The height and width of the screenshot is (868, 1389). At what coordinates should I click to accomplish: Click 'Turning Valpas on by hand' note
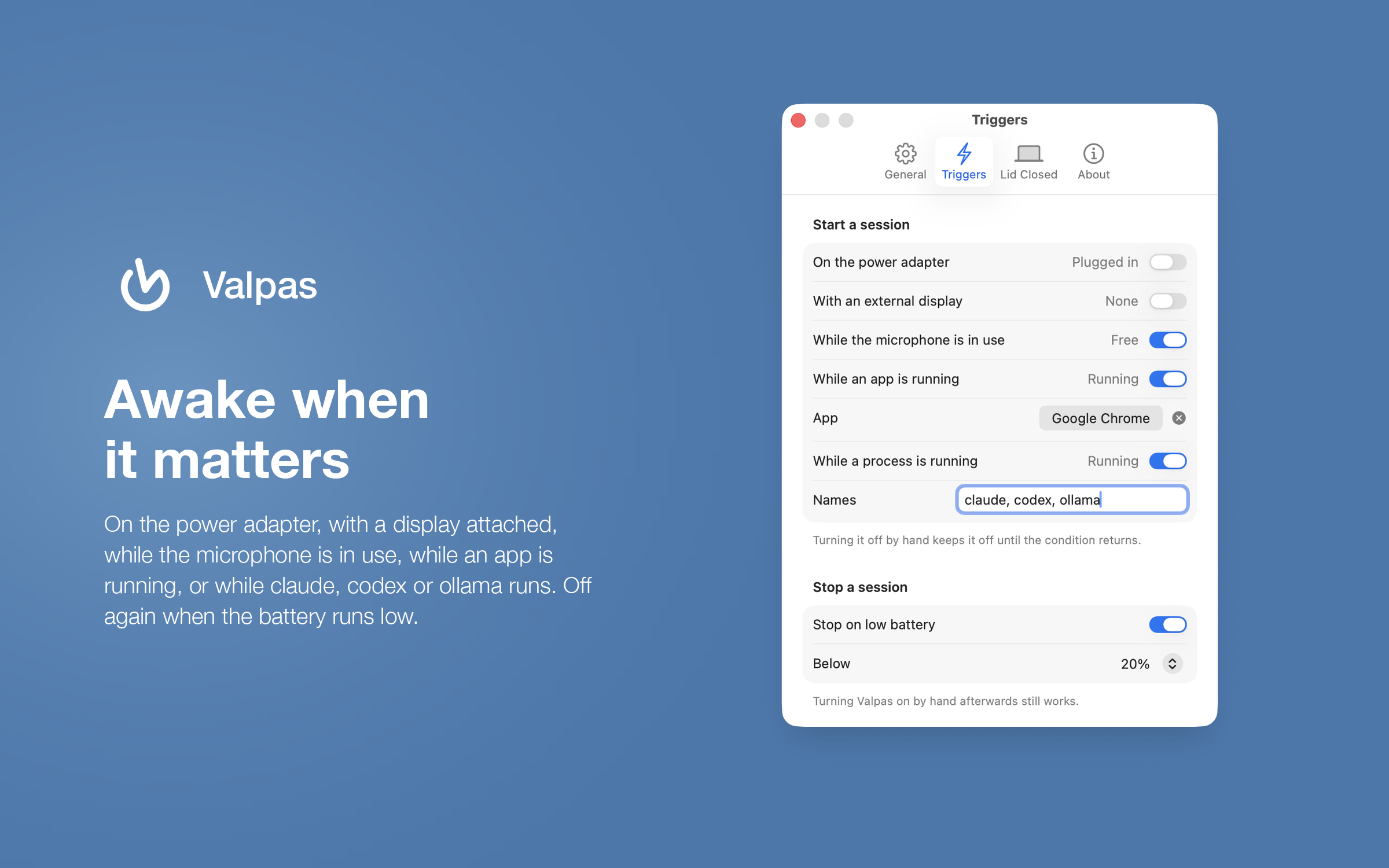pos(945,701)
